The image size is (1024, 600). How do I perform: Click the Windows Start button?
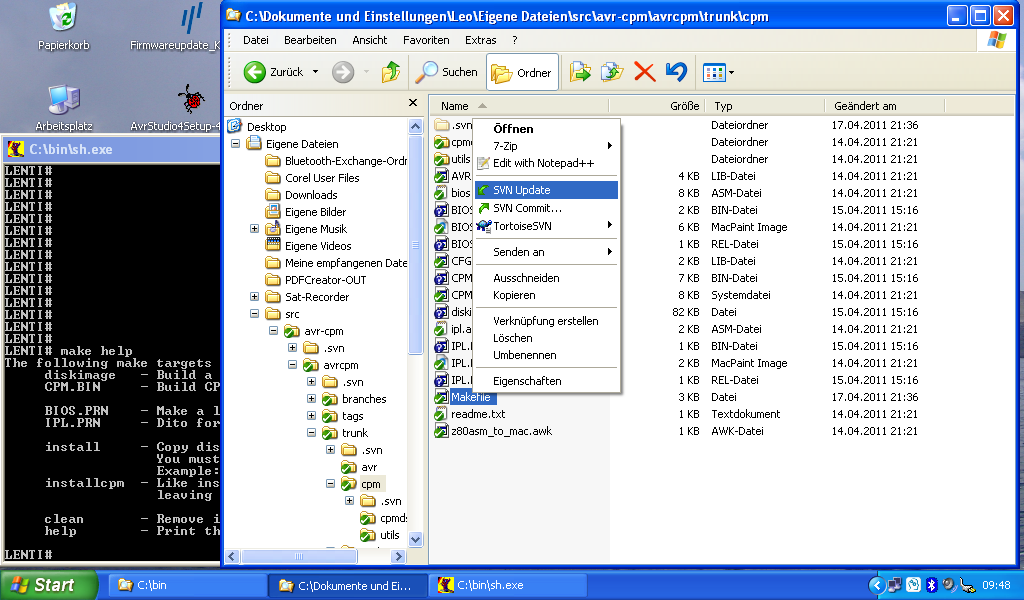pos(48,585)
